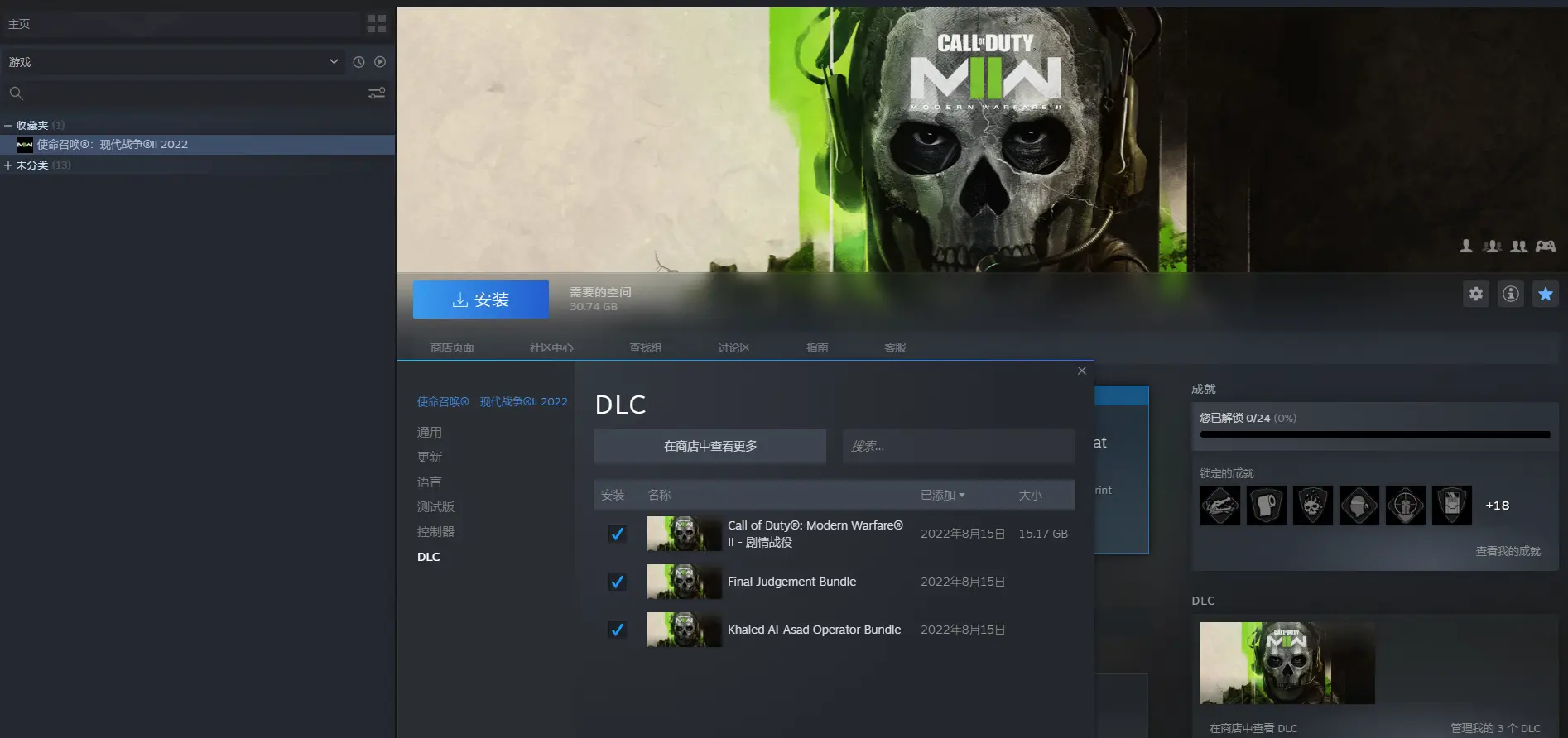Open sixth locked achievement icon
This screenshot has height=738, width=1568.
pos(1452,506)
